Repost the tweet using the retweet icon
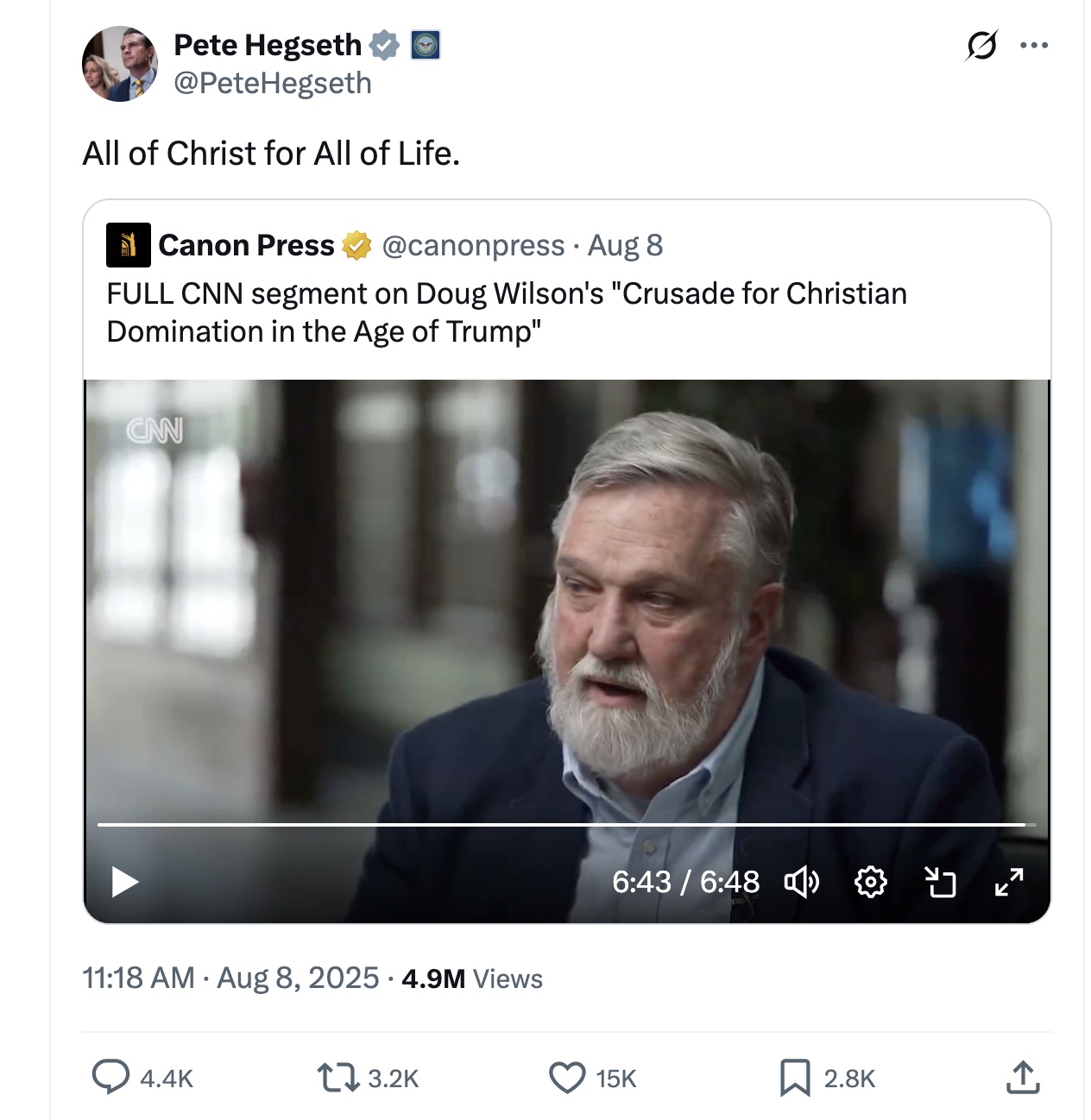Viewport: 1091px width, 1120px height. click(x=337, y=1078)
